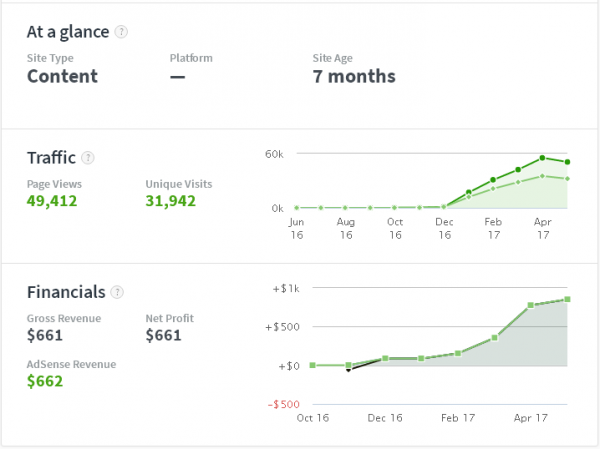Click the peak dark-green traffic chart point
The height and width of the screenshot is (449, 600).
[542, 157]
